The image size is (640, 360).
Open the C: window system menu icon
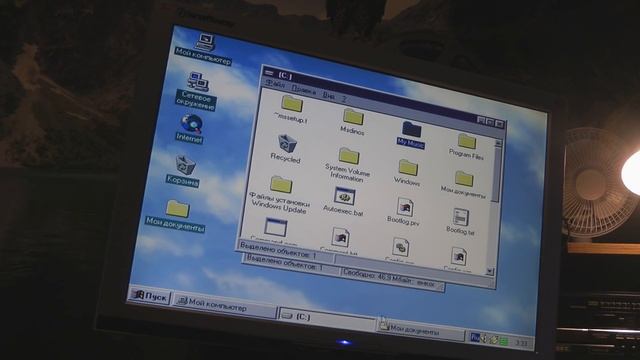click(x=269, y=73)
